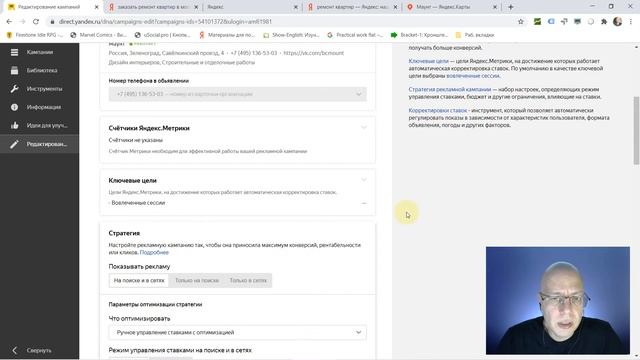Click the page vertical scrollbar
Image resolution: width=640 pixels, height=360 pixels.
[x=636, y=131]
